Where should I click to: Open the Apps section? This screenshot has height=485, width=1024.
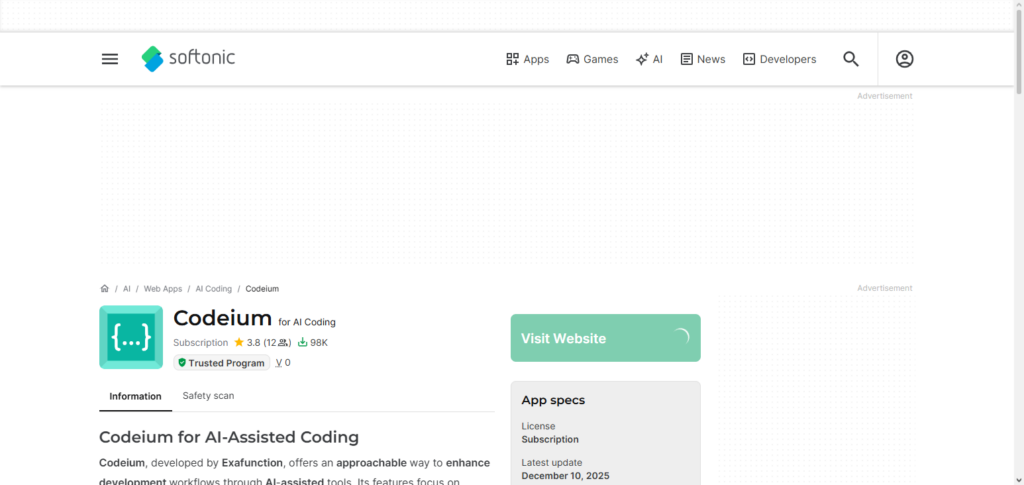[528, 59]
